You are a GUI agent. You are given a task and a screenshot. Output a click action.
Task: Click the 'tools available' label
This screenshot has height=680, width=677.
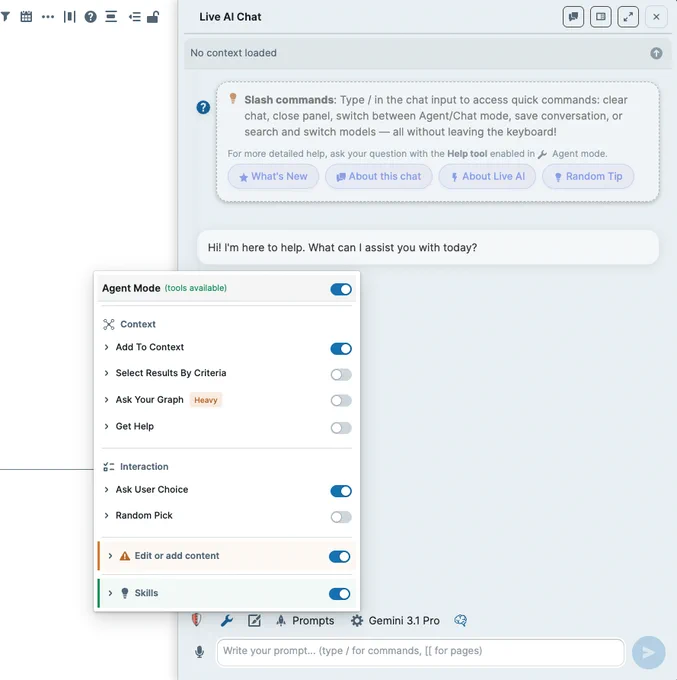pos(196,288)
